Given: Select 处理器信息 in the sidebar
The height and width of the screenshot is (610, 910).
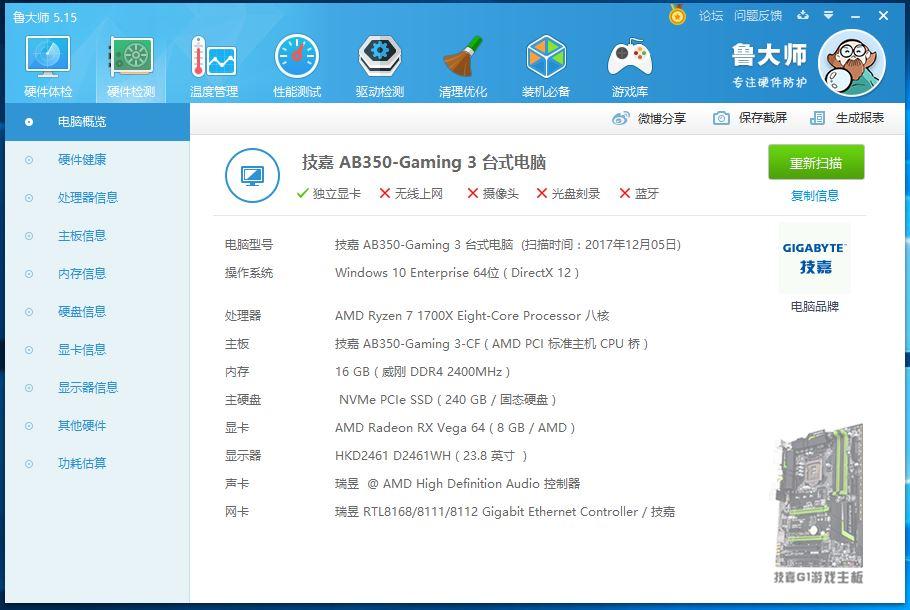Looking at the screenshot, I should [x=97, y=198].
